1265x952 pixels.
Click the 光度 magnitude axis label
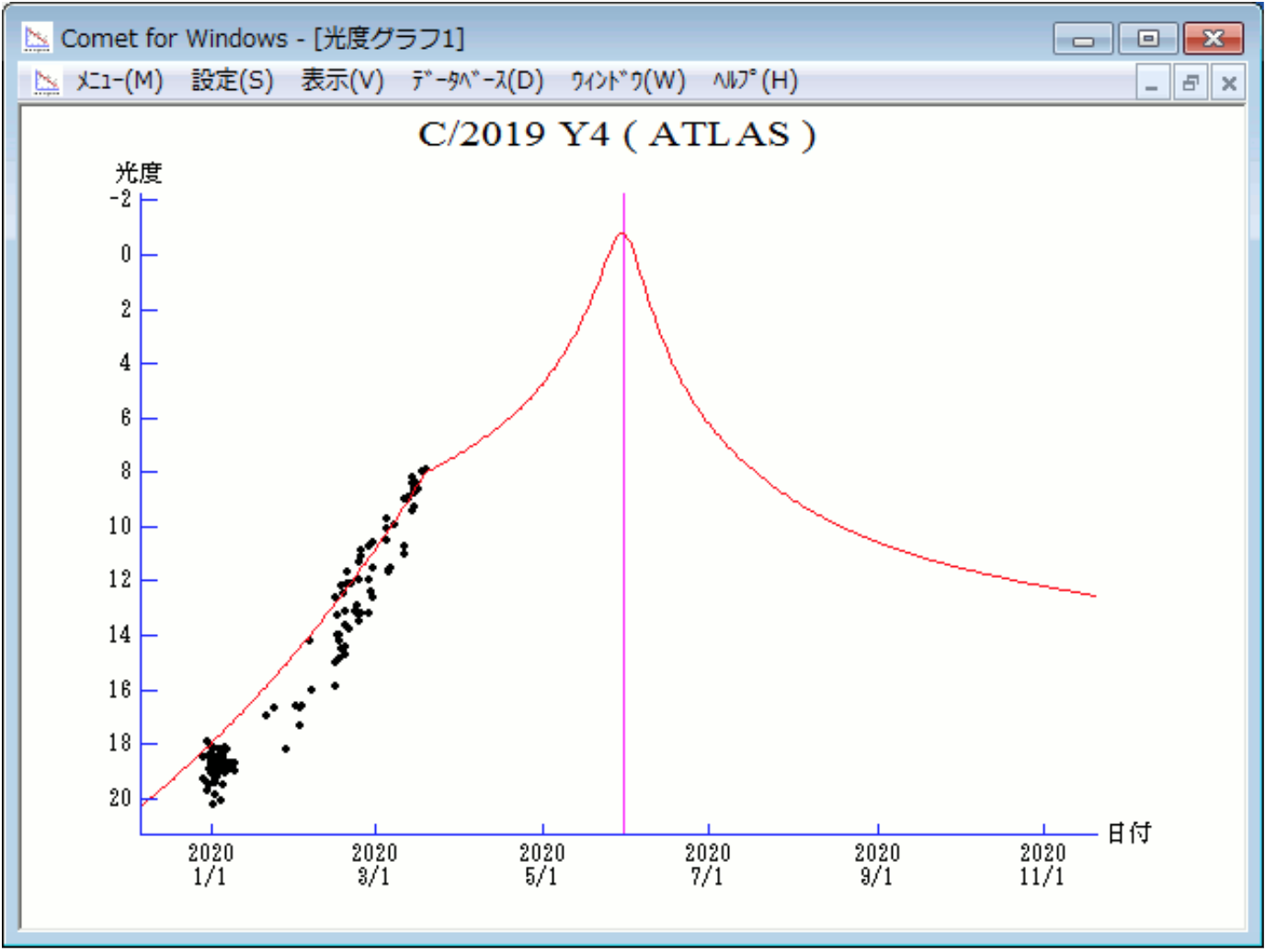[139, 172]
